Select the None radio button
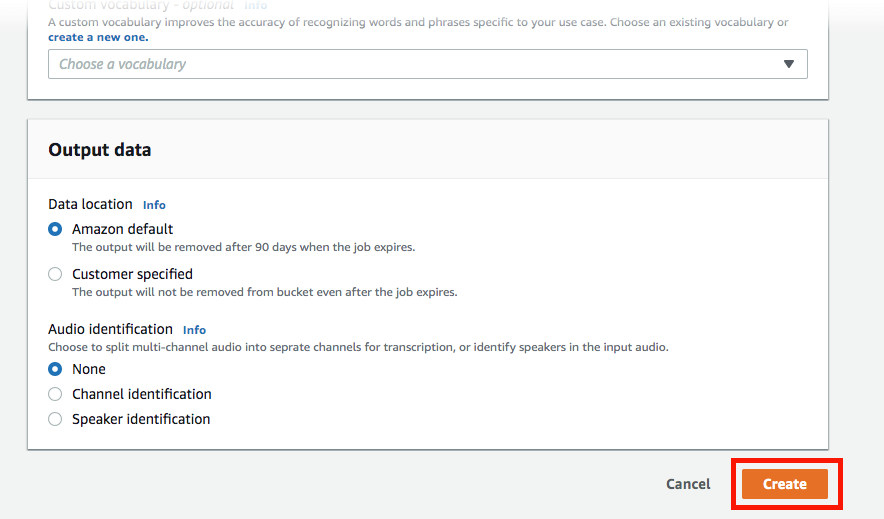Image resolution: width=884 pixels, height=519 pixels. 55,369
